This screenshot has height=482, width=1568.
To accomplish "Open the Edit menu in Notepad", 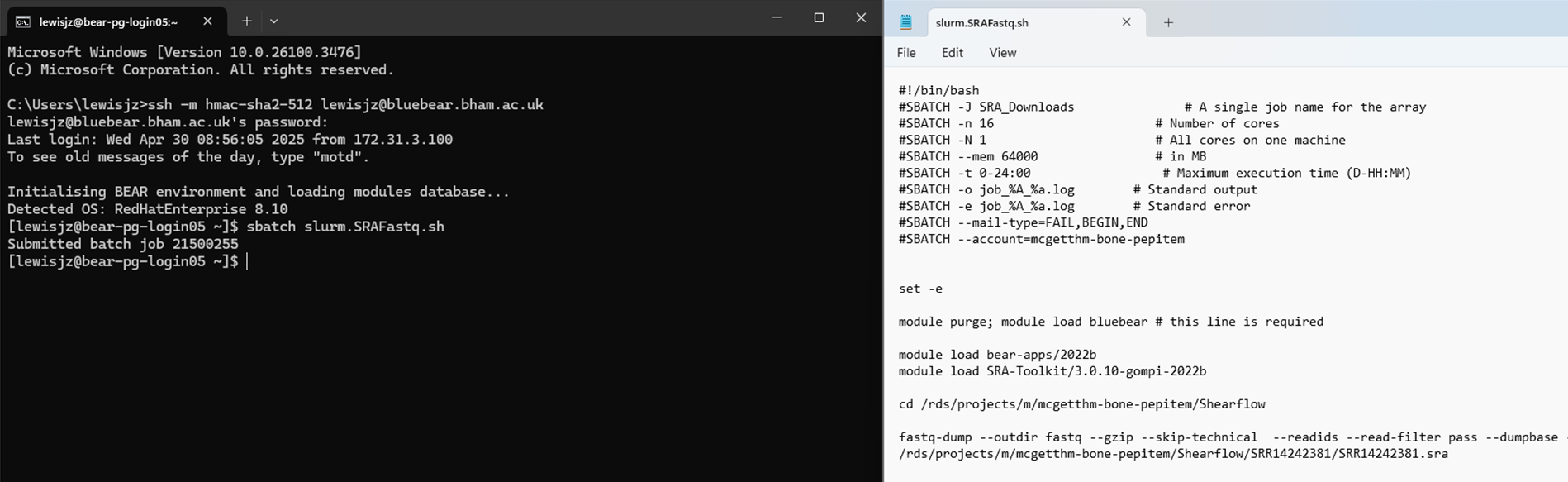I will click(x=952, y=53).
